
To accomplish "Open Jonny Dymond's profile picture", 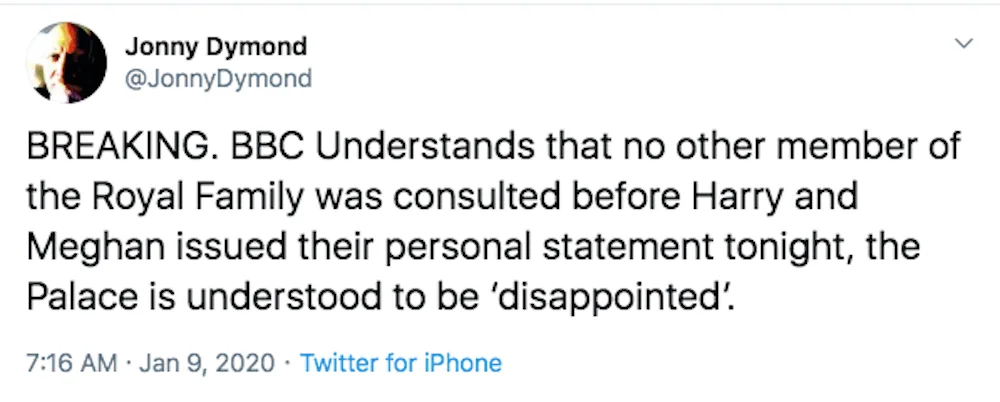I will (x=66, y=63).
